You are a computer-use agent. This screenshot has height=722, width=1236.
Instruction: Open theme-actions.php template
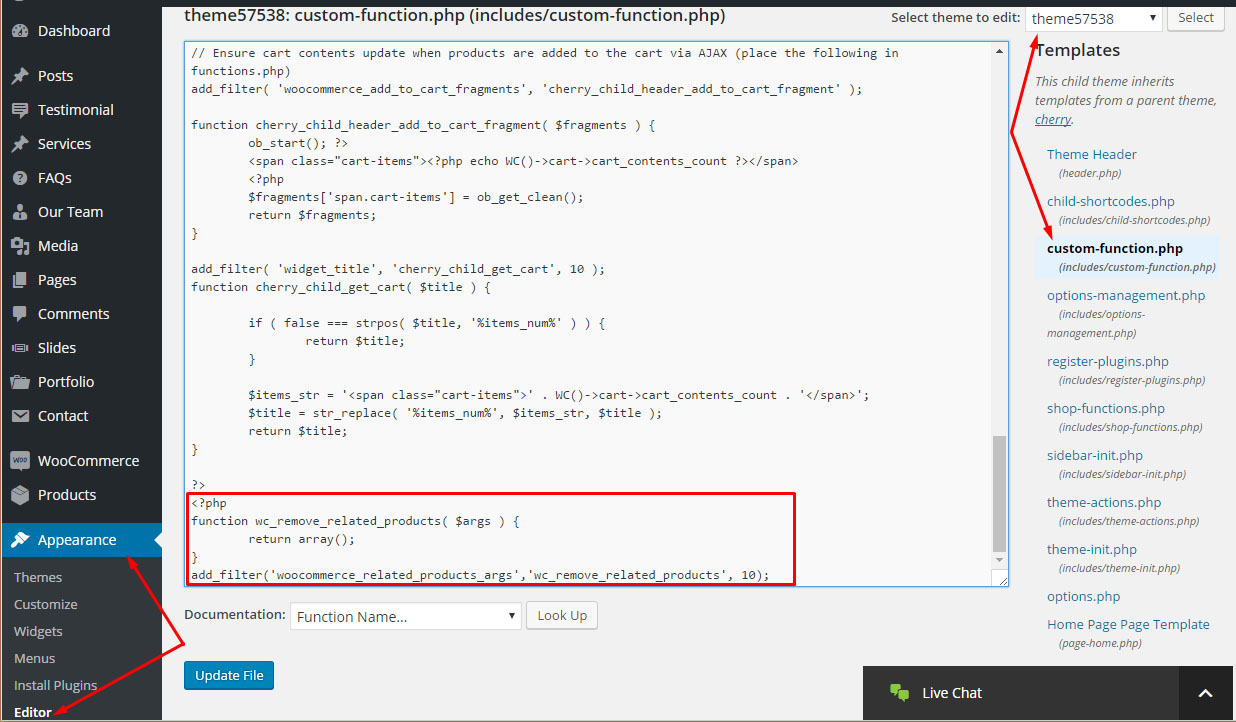click(1104, 502)
